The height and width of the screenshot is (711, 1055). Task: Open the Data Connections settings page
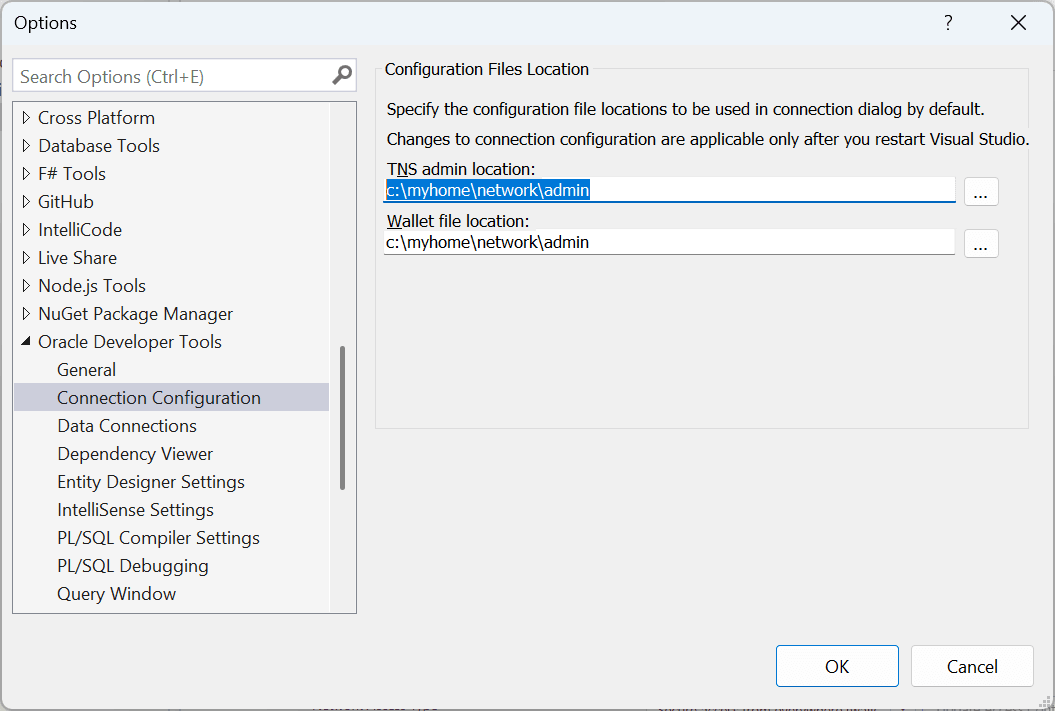pyautogui.click(x=127, y=425)
